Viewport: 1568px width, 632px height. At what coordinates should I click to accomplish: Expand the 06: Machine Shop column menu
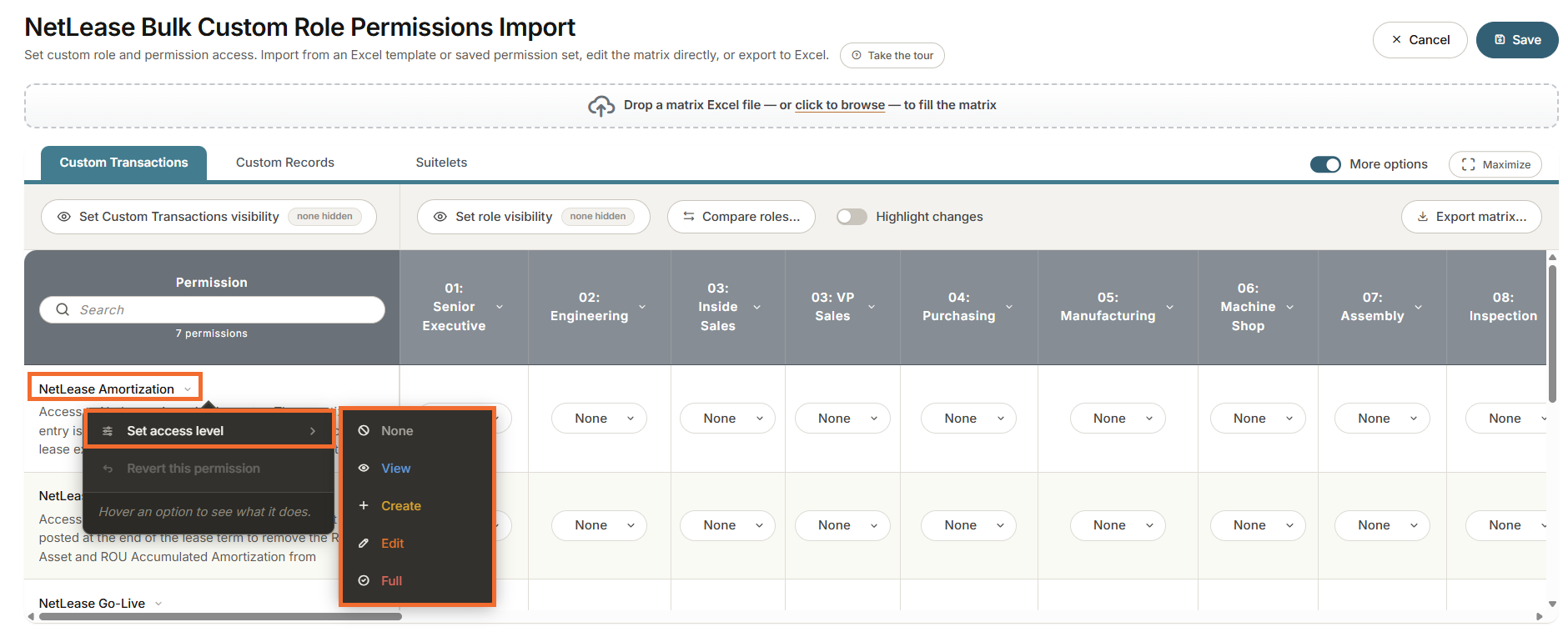click(x=1290, y=307)
